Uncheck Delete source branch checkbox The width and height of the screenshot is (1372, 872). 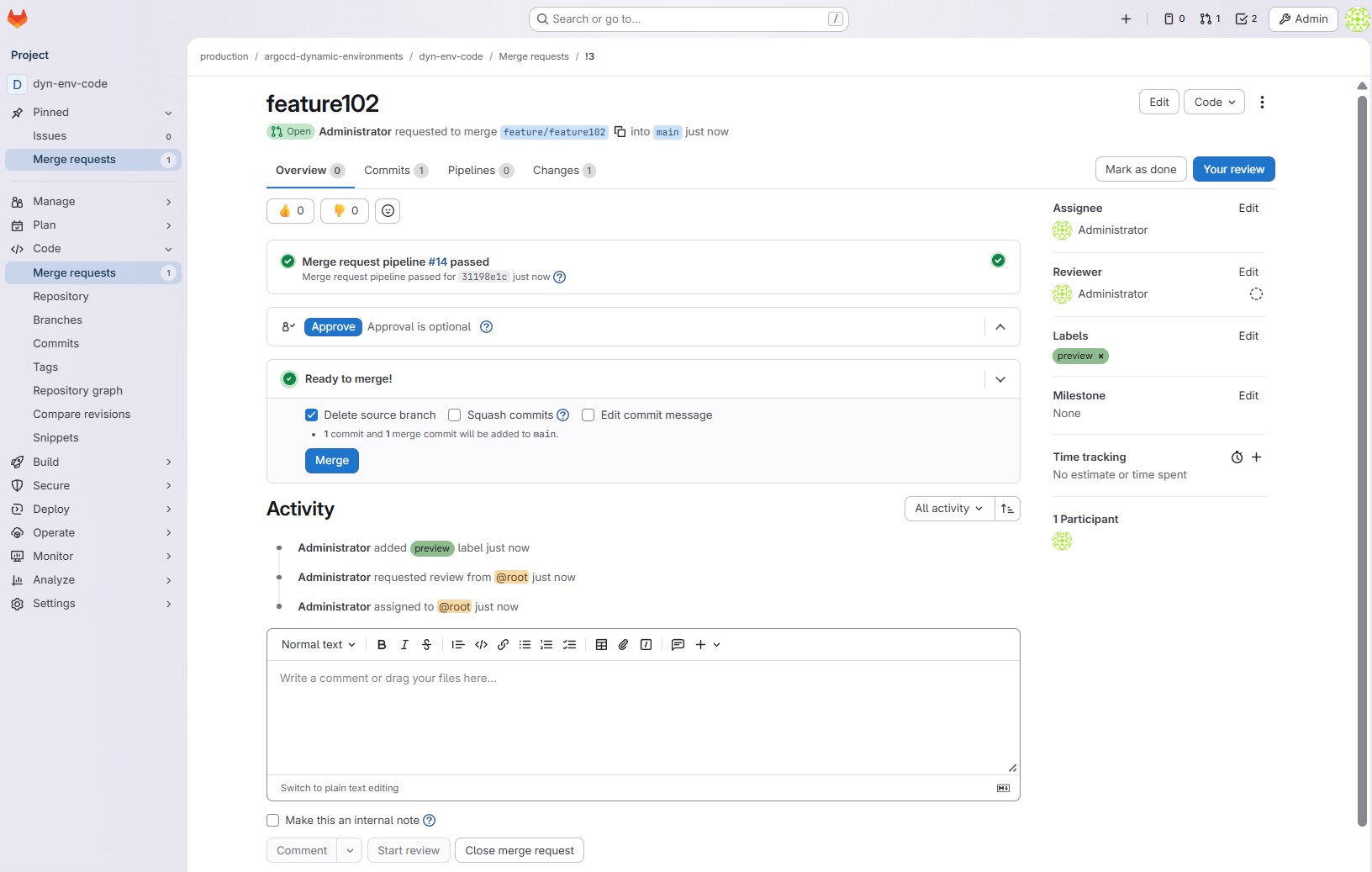click(x=312, y=415)
